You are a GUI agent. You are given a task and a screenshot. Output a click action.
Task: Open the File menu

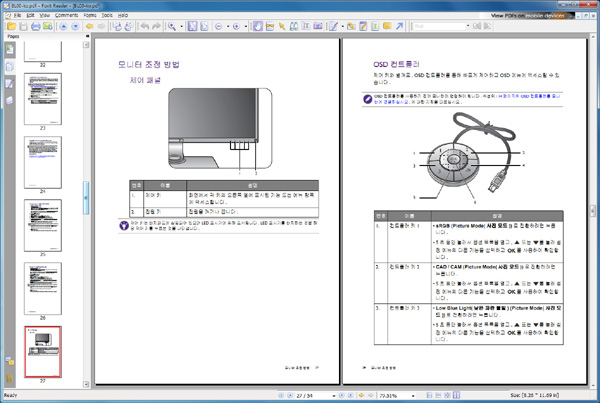click(x=7, y=16)
